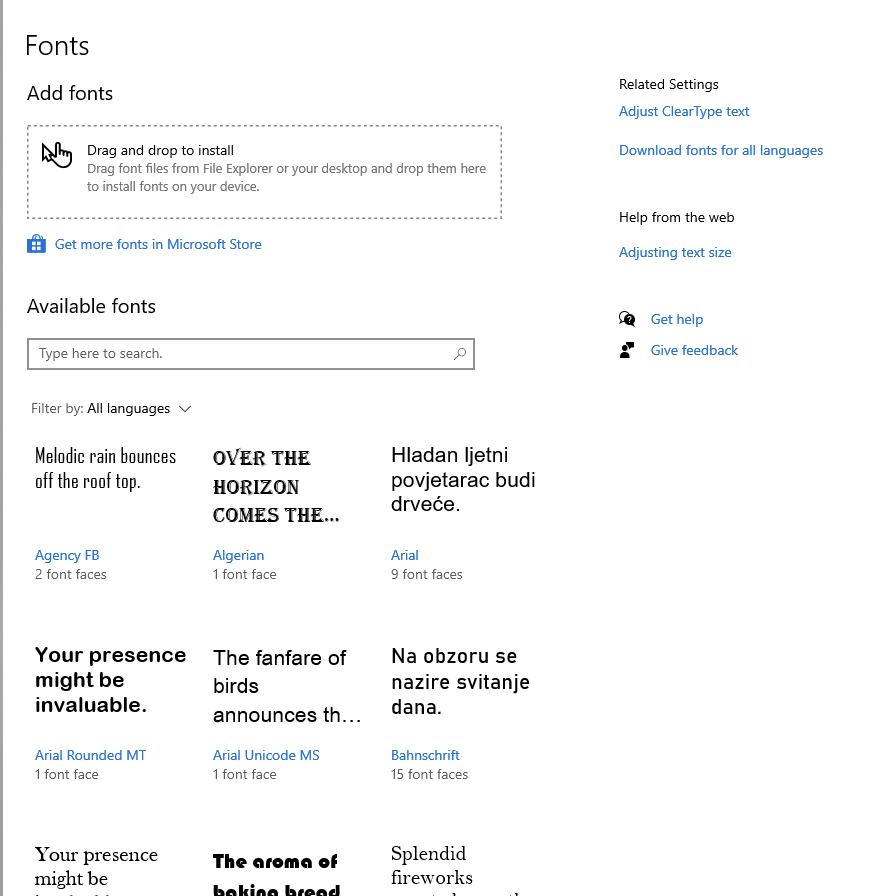This screenshot has width=877, height=896.
Task: Click the drag-and-drop install area
Action: tap(264, 171)
